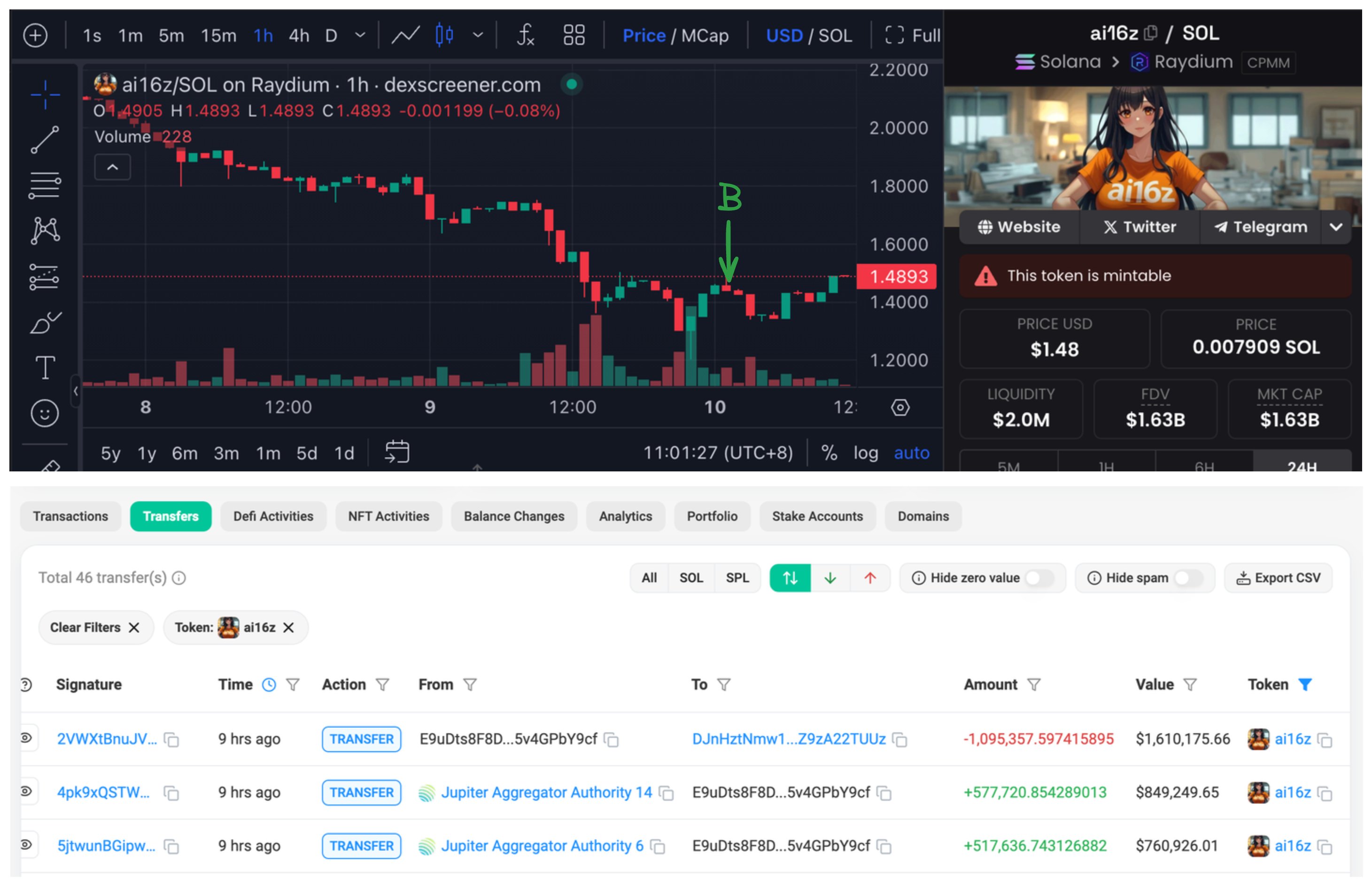Open the horizontal lines Fib tool
Viewport: 1372px width, 886px height.
(x=45, y=185)
